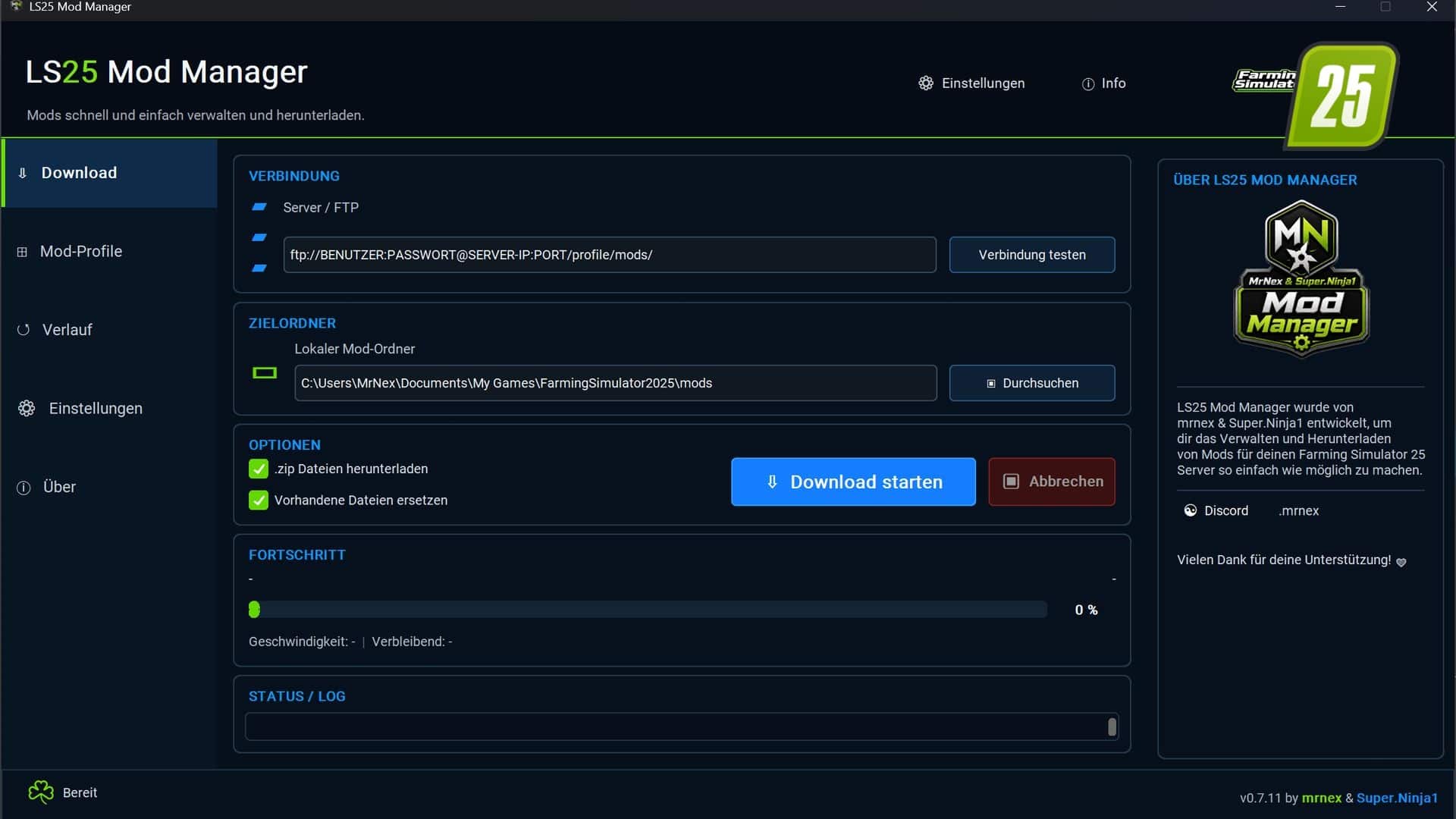Click the Verbleibend remaining time readout

tap(412, 642)
